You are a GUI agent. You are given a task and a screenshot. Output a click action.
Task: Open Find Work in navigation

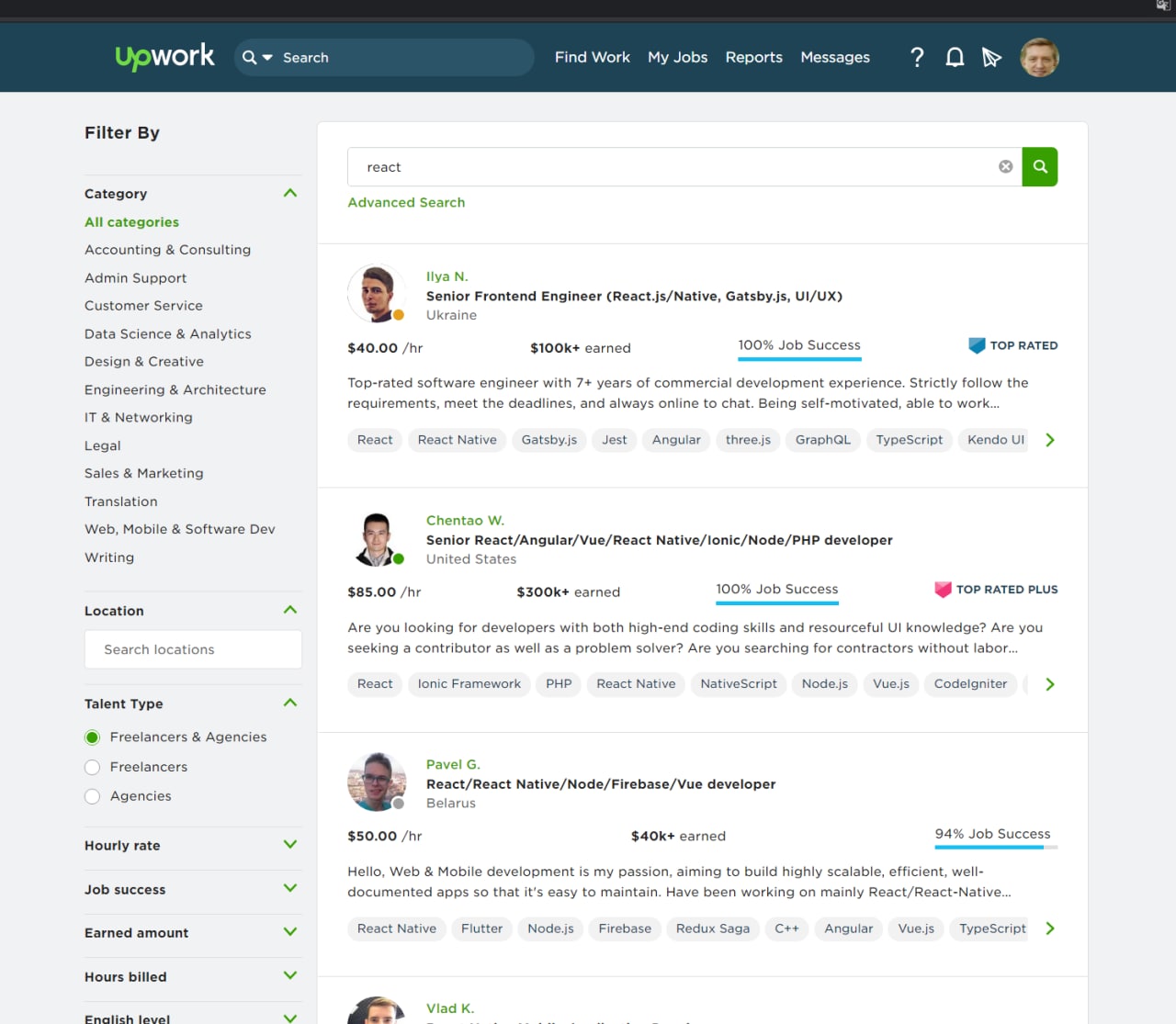click(x=593, y=57)
